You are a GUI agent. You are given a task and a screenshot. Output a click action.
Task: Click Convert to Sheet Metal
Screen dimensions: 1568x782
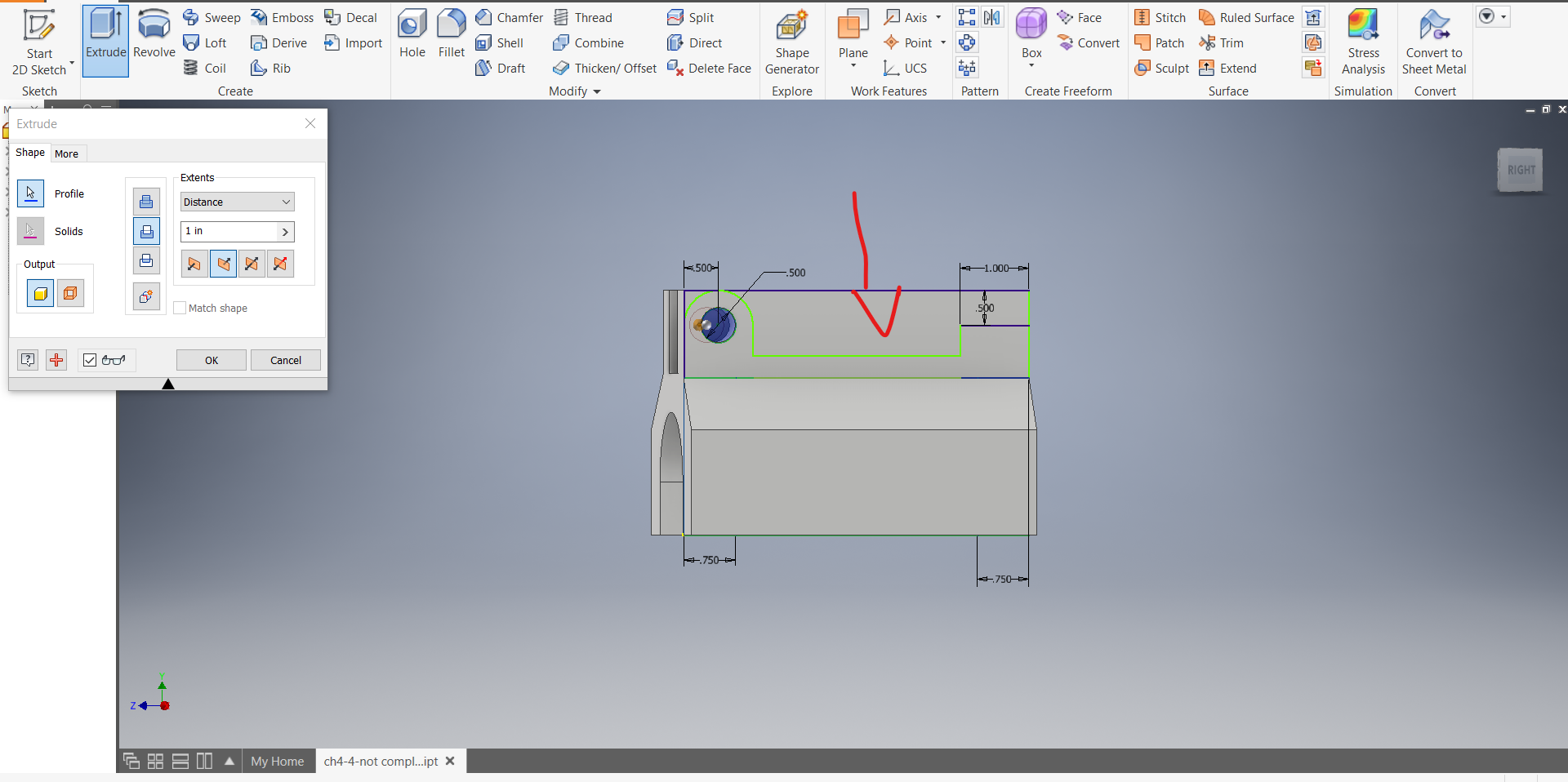click(x=1434, y=43)
